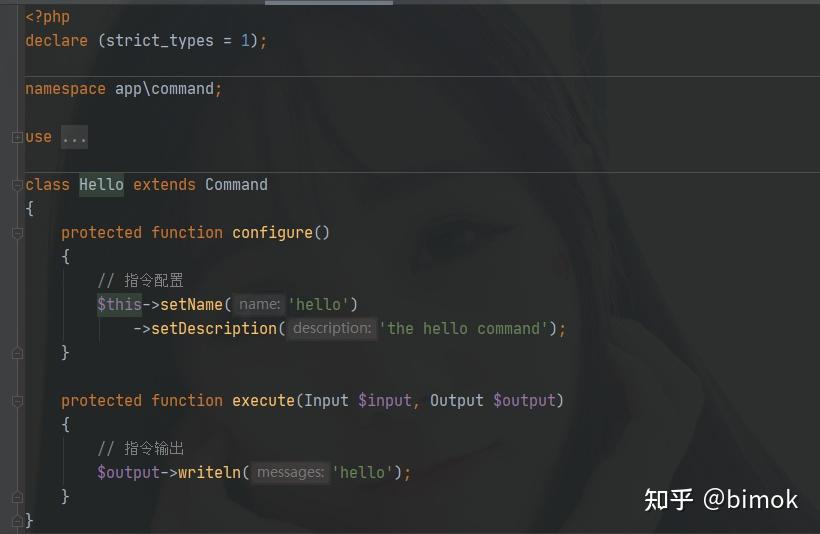
Task: Collapse the configure() function fold marker
Action: coord(17,233)
